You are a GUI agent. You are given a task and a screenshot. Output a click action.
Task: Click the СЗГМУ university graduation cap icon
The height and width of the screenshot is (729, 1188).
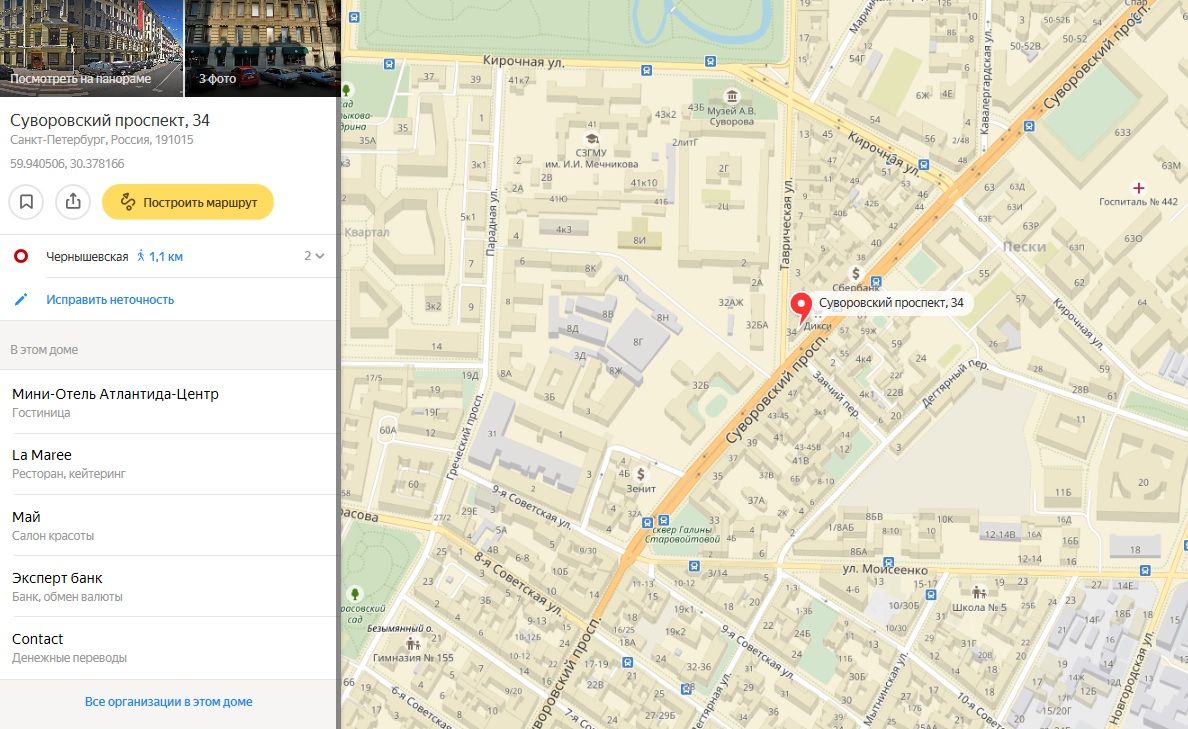[592, 139]
